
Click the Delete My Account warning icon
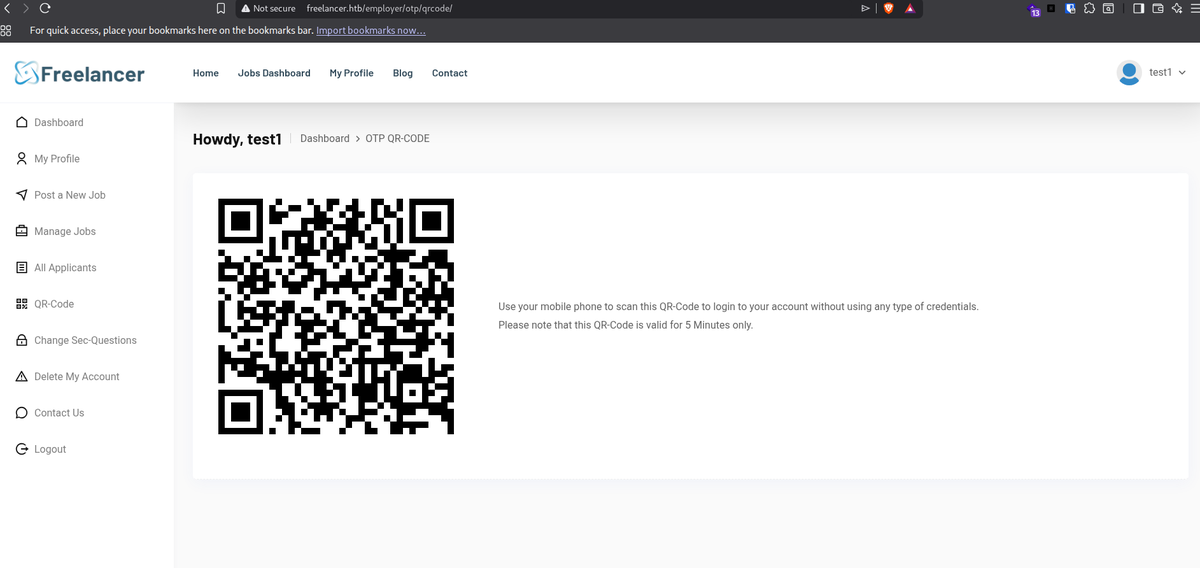[22, 377]
